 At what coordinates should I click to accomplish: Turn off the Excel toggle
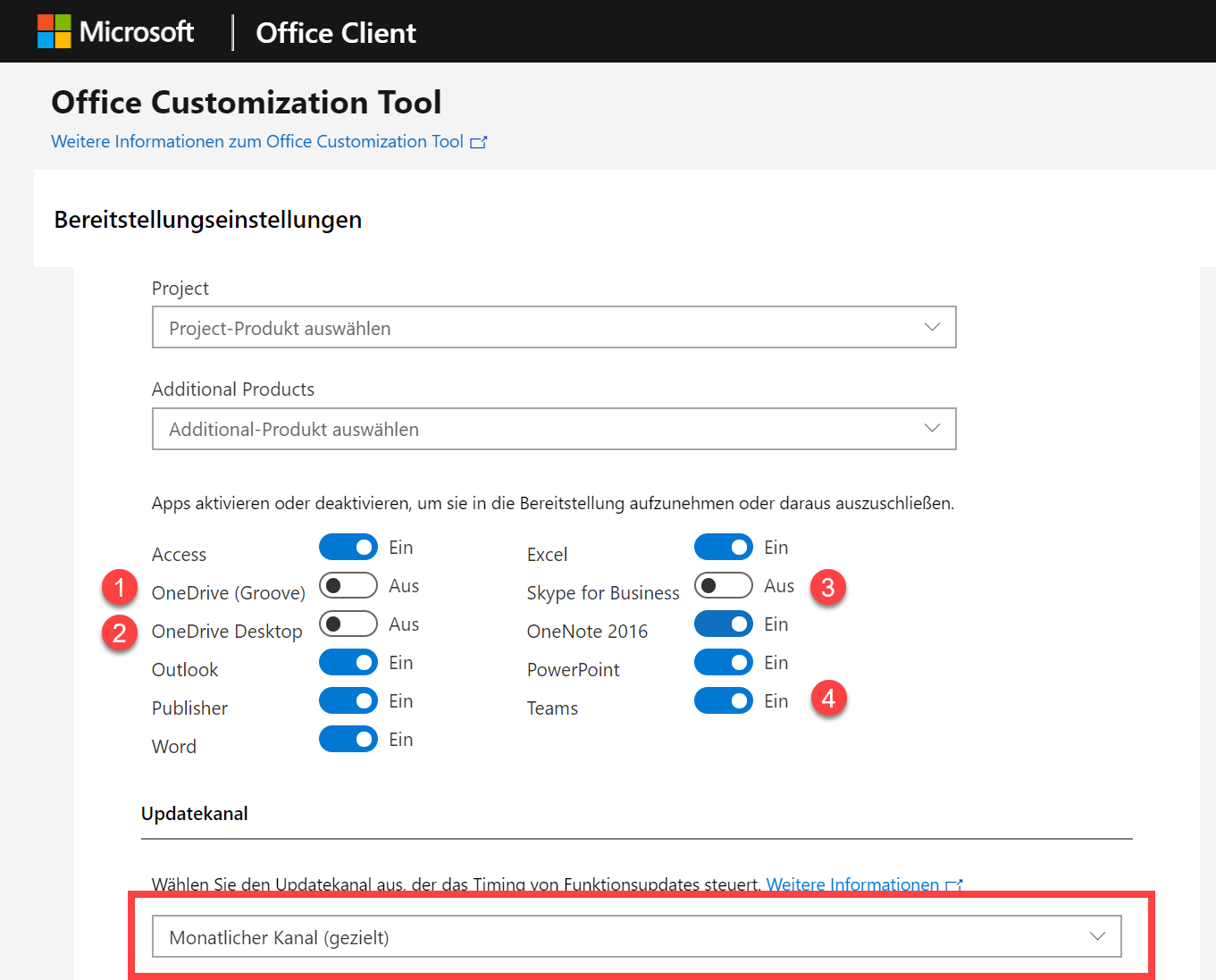click(x=724, y=547)
